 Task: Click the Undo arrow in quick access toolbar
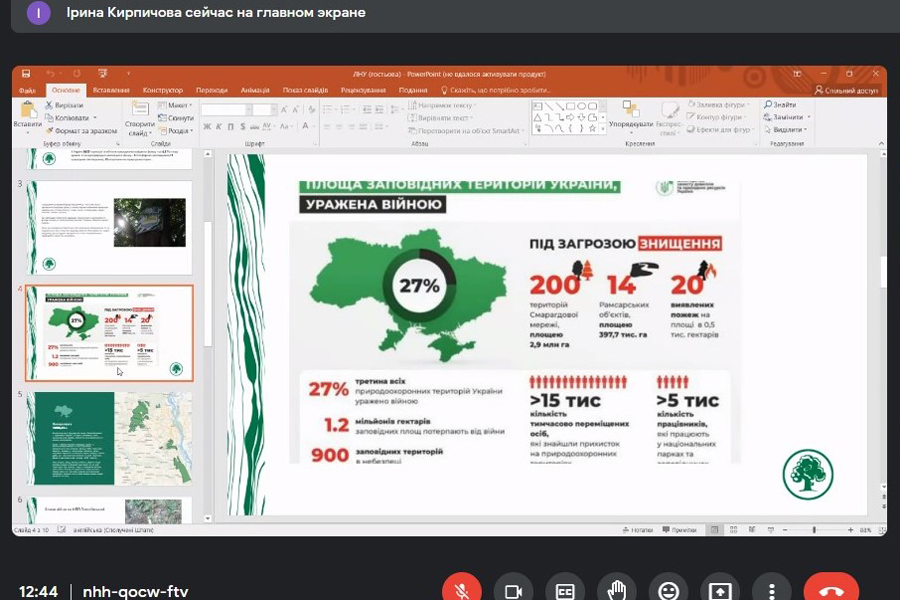(50, 73)
